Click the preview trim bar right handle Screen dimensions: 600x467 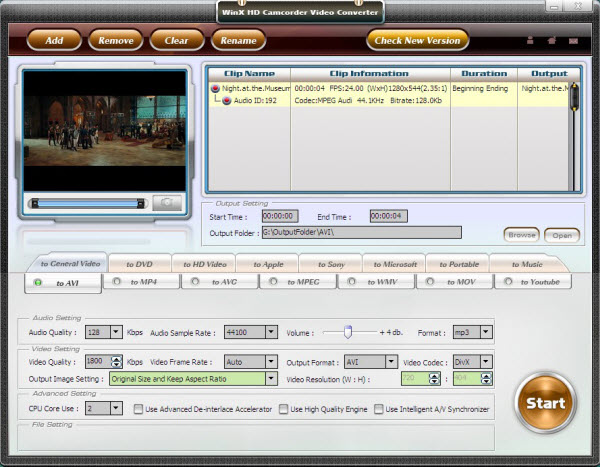(x=141, y=203)
